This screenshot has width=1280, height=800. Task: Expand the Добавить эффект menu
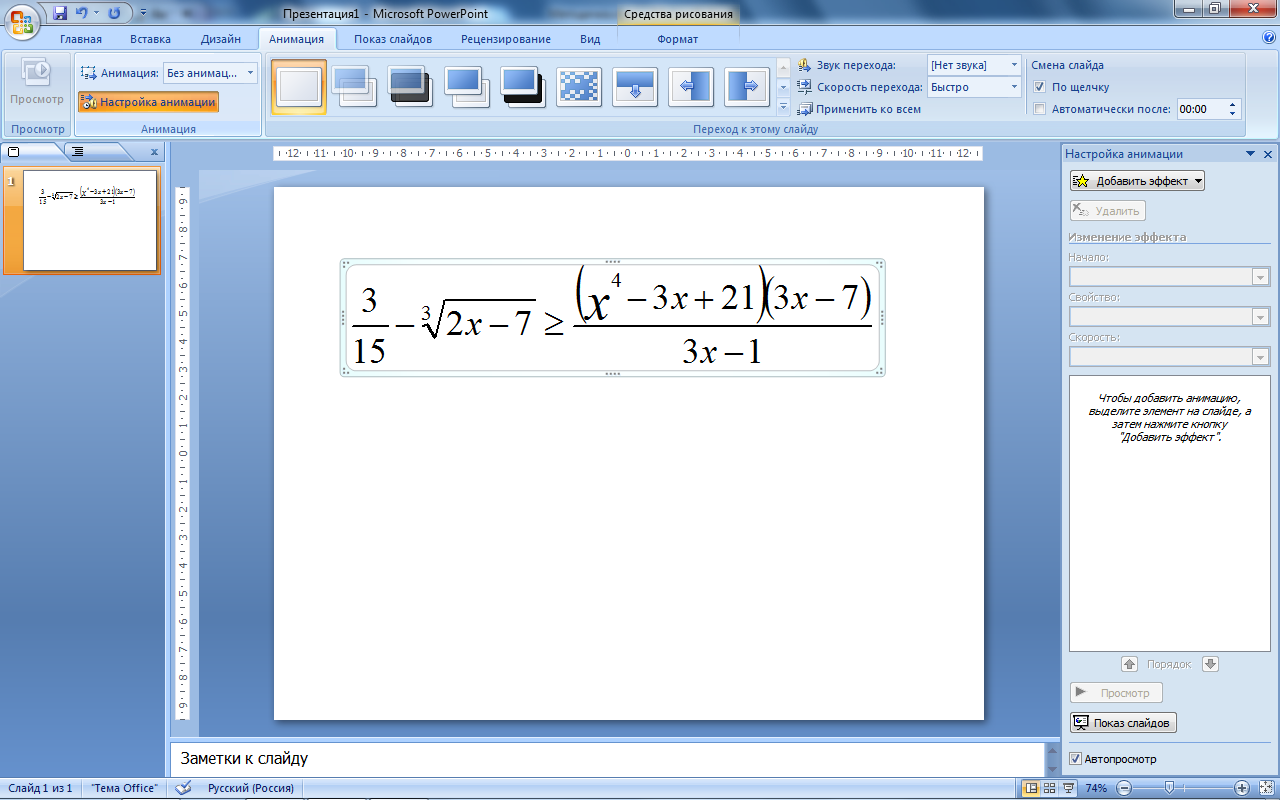(1137, 181)
